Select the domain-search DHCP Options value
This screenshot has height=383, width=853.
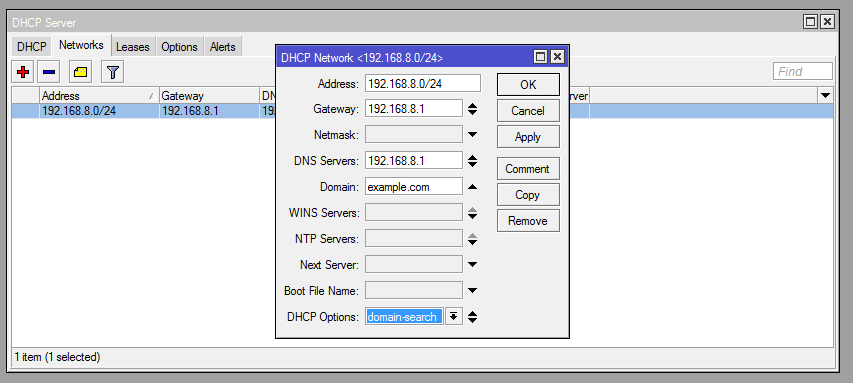click(x=405, y=317)
